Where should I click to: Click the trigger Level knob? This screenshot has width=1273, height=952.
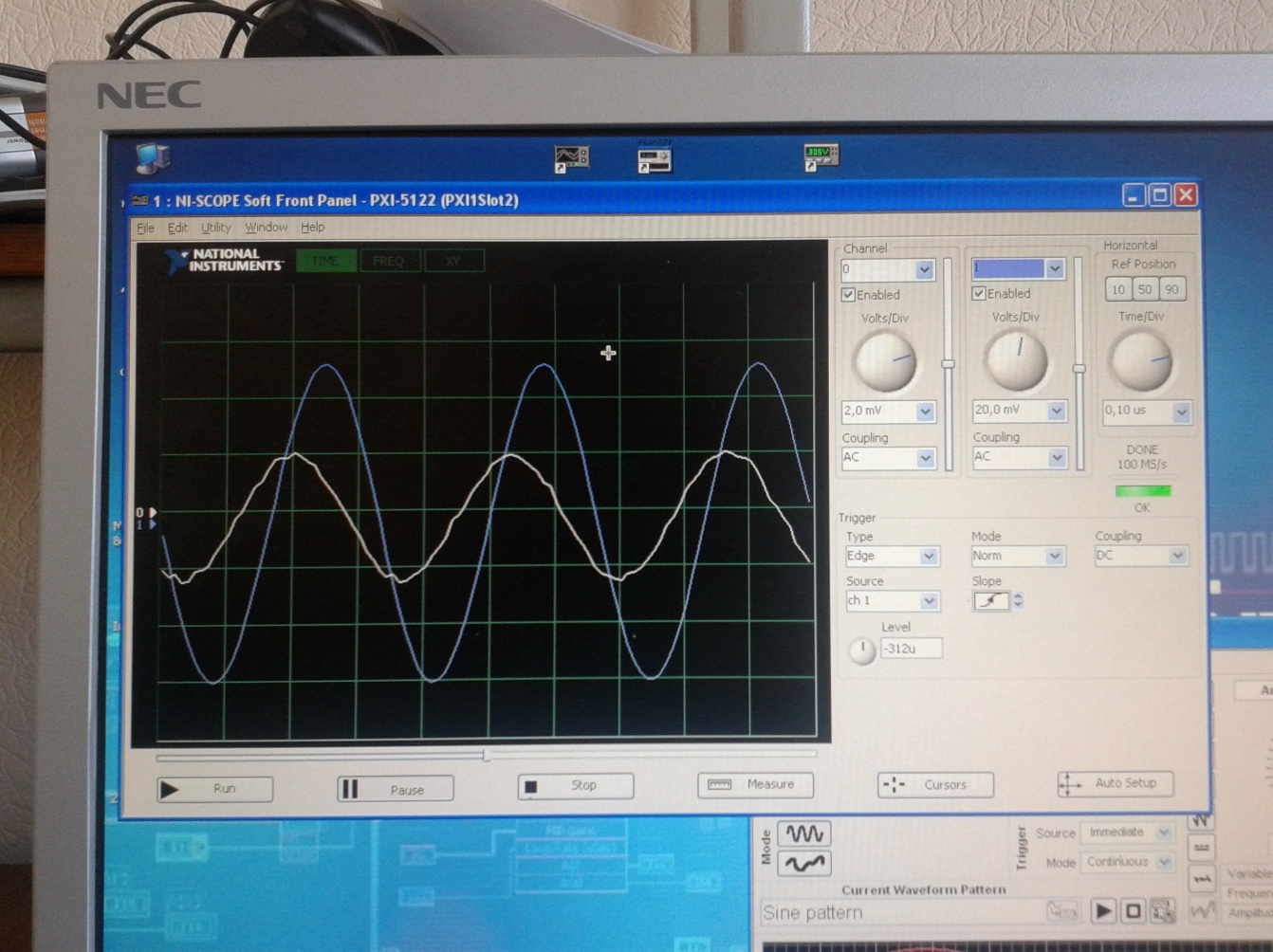click(x=861, y=650)
